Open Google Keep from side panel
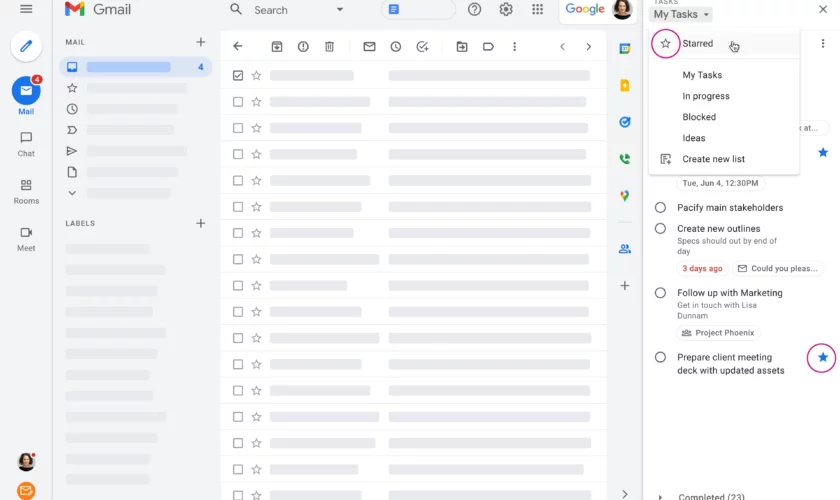Viewport: 840px width, 500px height. click(x=625, y=85)
